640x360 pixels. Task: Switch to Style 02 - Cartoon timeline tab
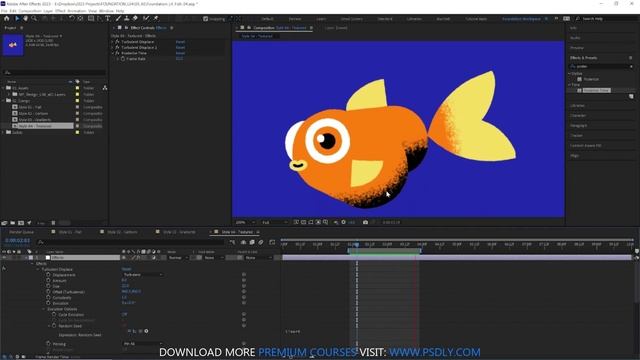pyautogui.click(x=122, y=232)
